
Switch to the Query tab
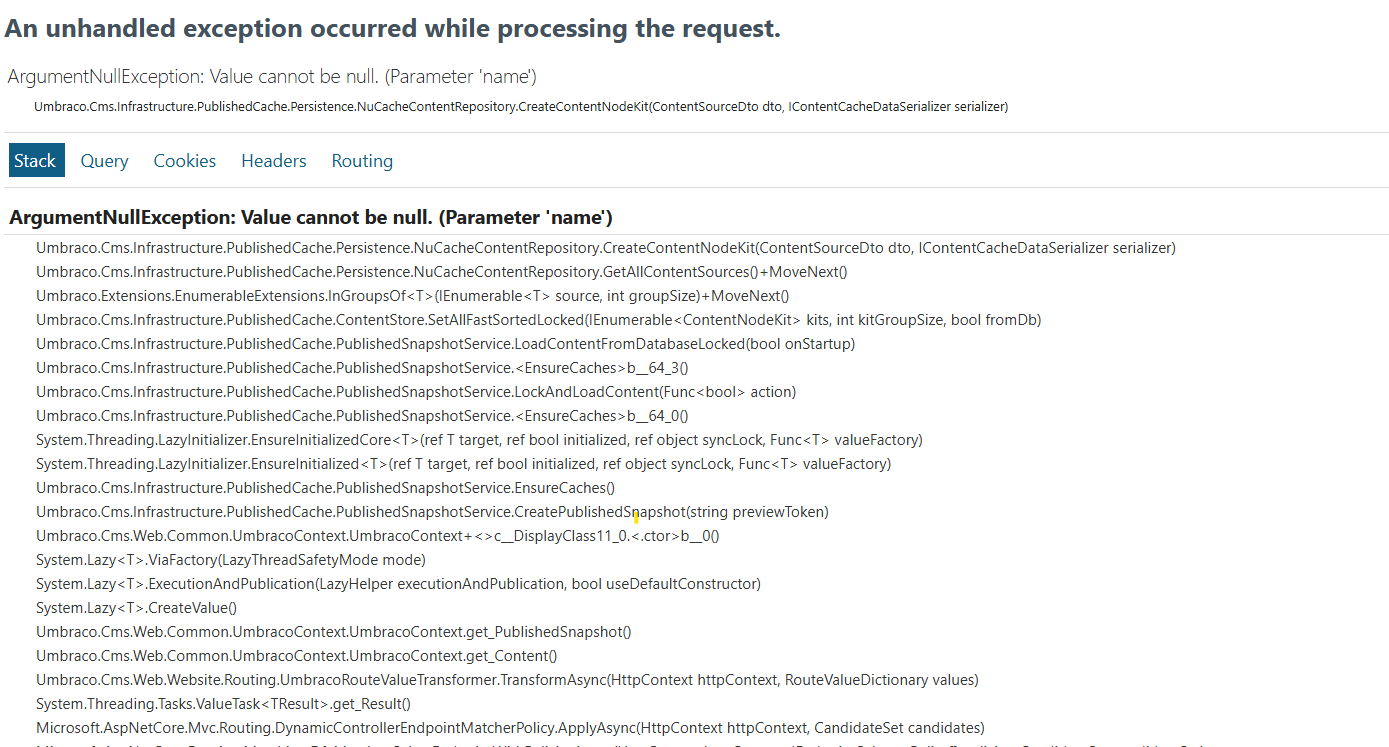(x=104, y=161)
